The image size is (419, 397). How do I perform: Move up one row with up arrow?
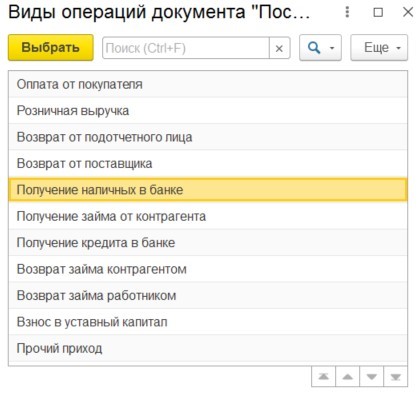click(x=348, y=377)
